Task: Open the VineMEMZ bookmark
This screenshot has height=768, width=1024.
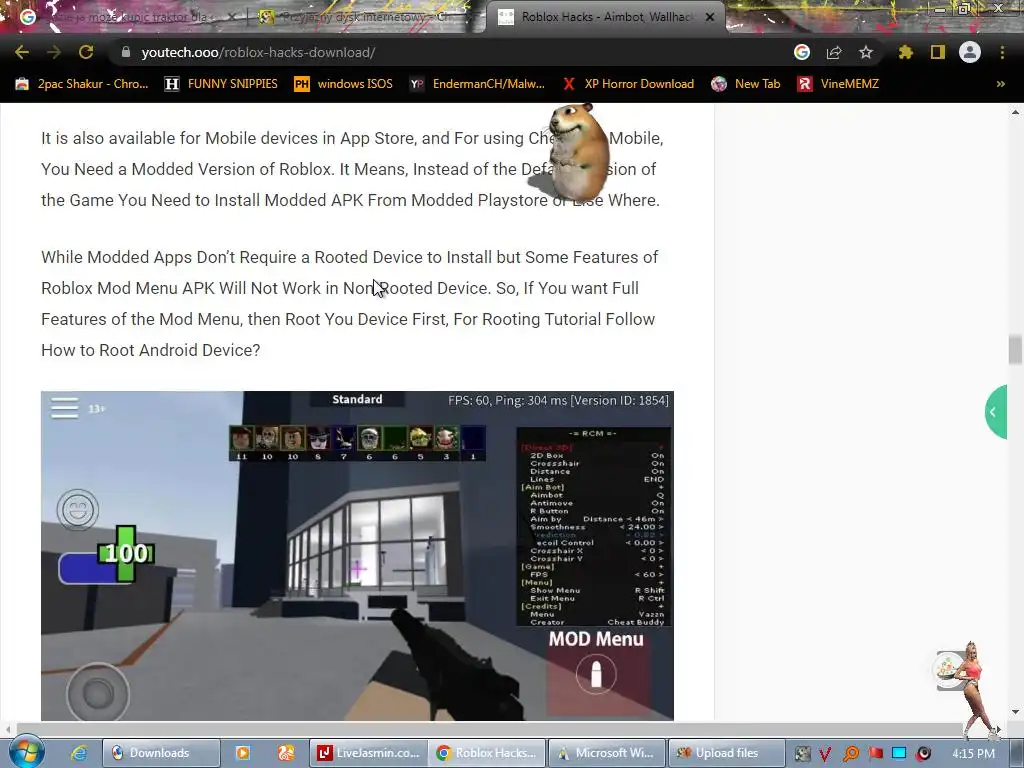Action: point(838,84)
